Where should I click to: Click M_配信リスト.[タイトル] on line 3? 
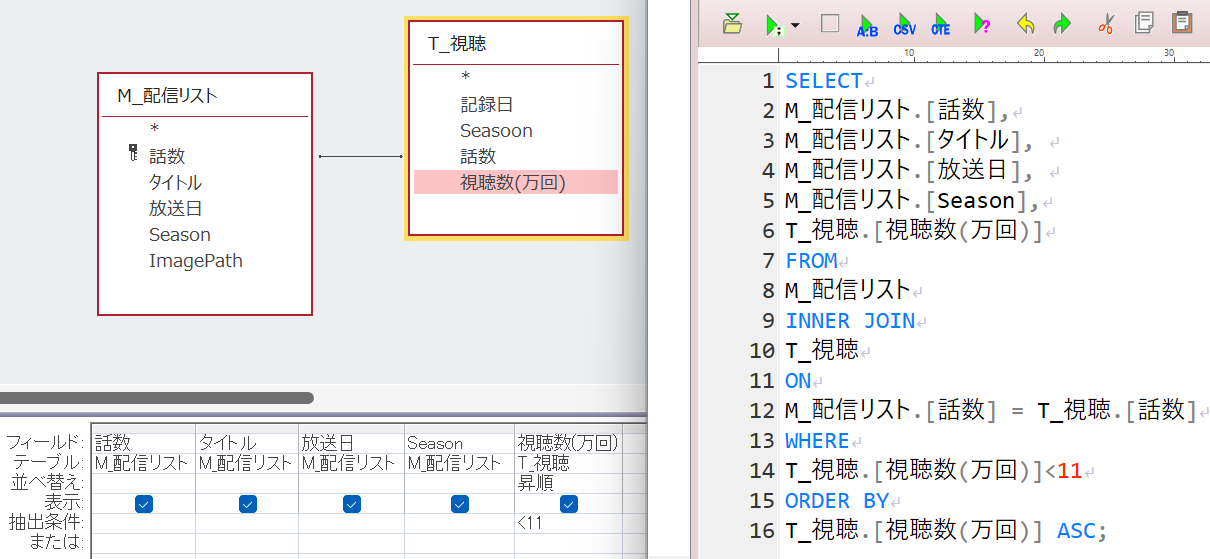click(x=904, y=141)
